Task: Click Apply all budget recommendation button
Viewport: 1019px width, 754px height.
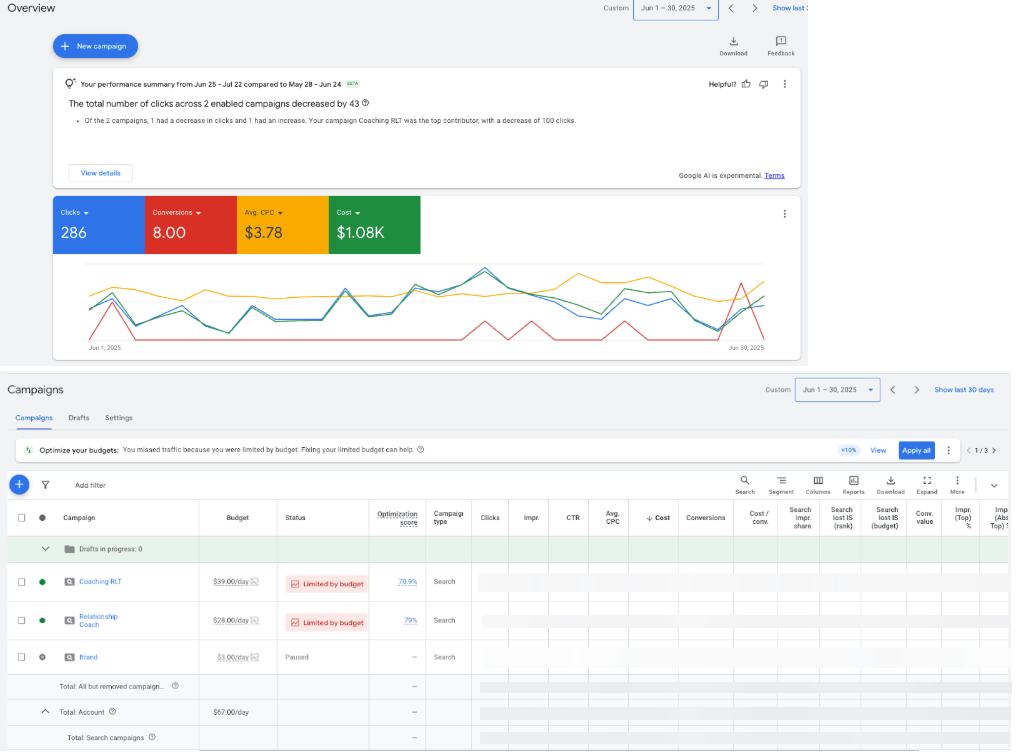Action: tap(916, 450)
